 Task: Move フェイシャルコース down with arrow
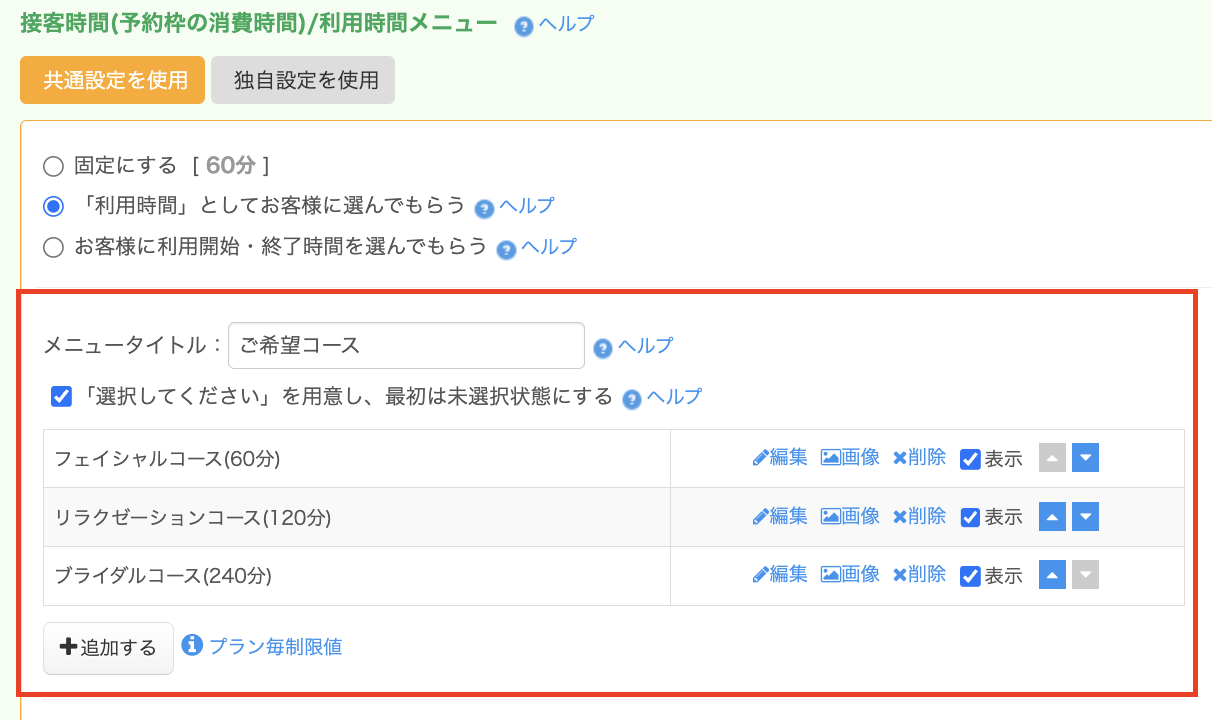[1085, 458]
